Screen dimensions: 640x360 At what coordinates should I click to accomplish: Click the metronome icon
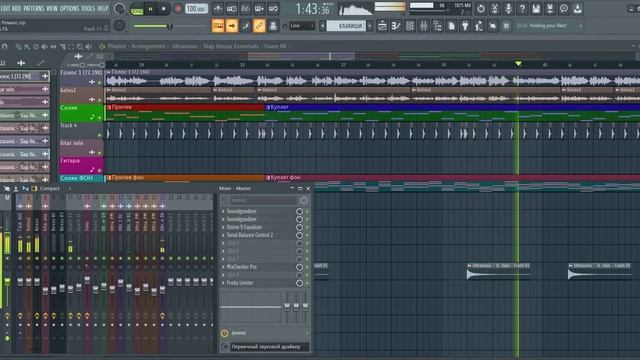click(218, 9)
